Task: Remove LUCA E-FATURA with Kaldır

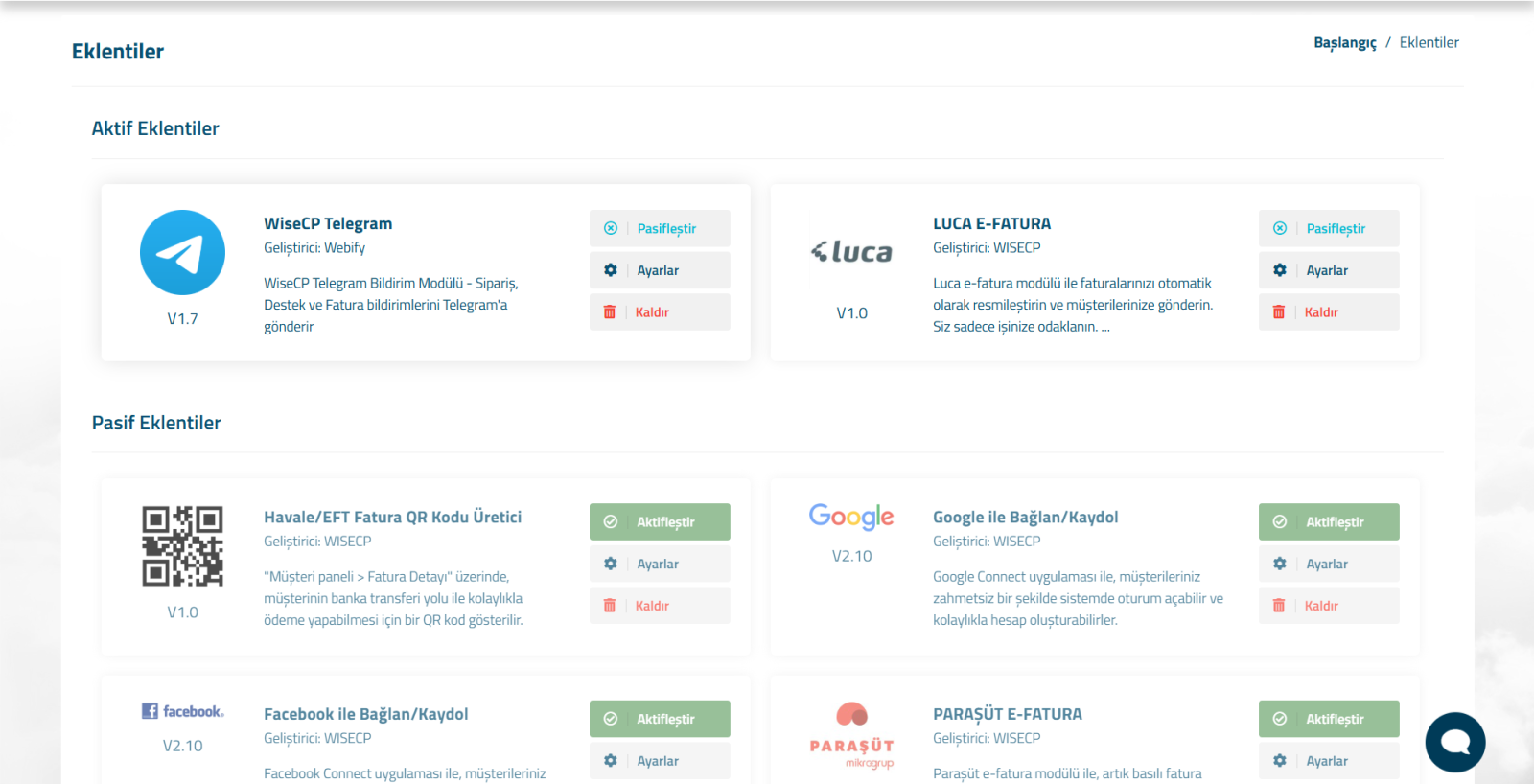Action: click(x=1329, y=312)
